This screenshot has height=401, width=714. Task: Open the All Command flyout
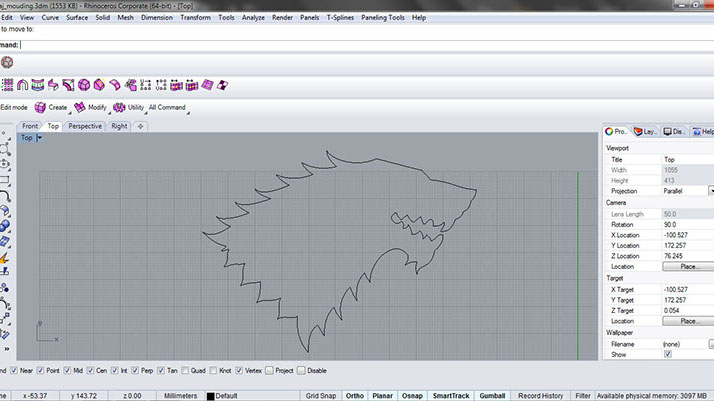click(167, 107)
